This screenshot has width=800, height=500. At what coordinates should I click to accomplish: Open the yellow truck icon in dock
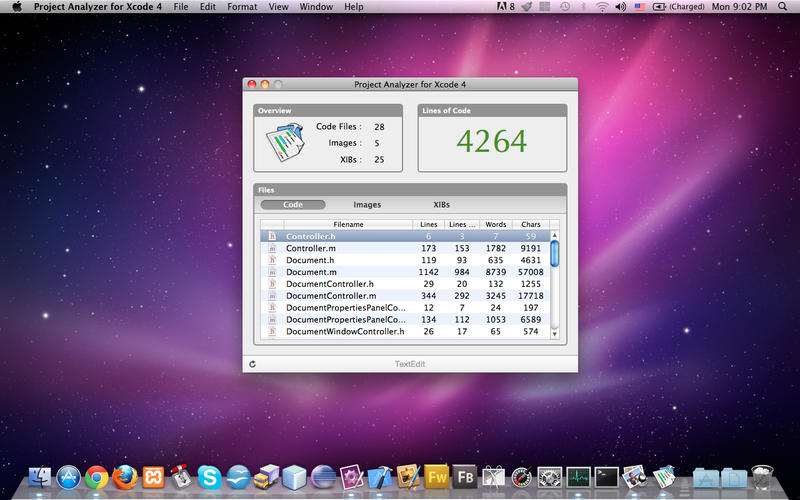[x=266, y=478]
